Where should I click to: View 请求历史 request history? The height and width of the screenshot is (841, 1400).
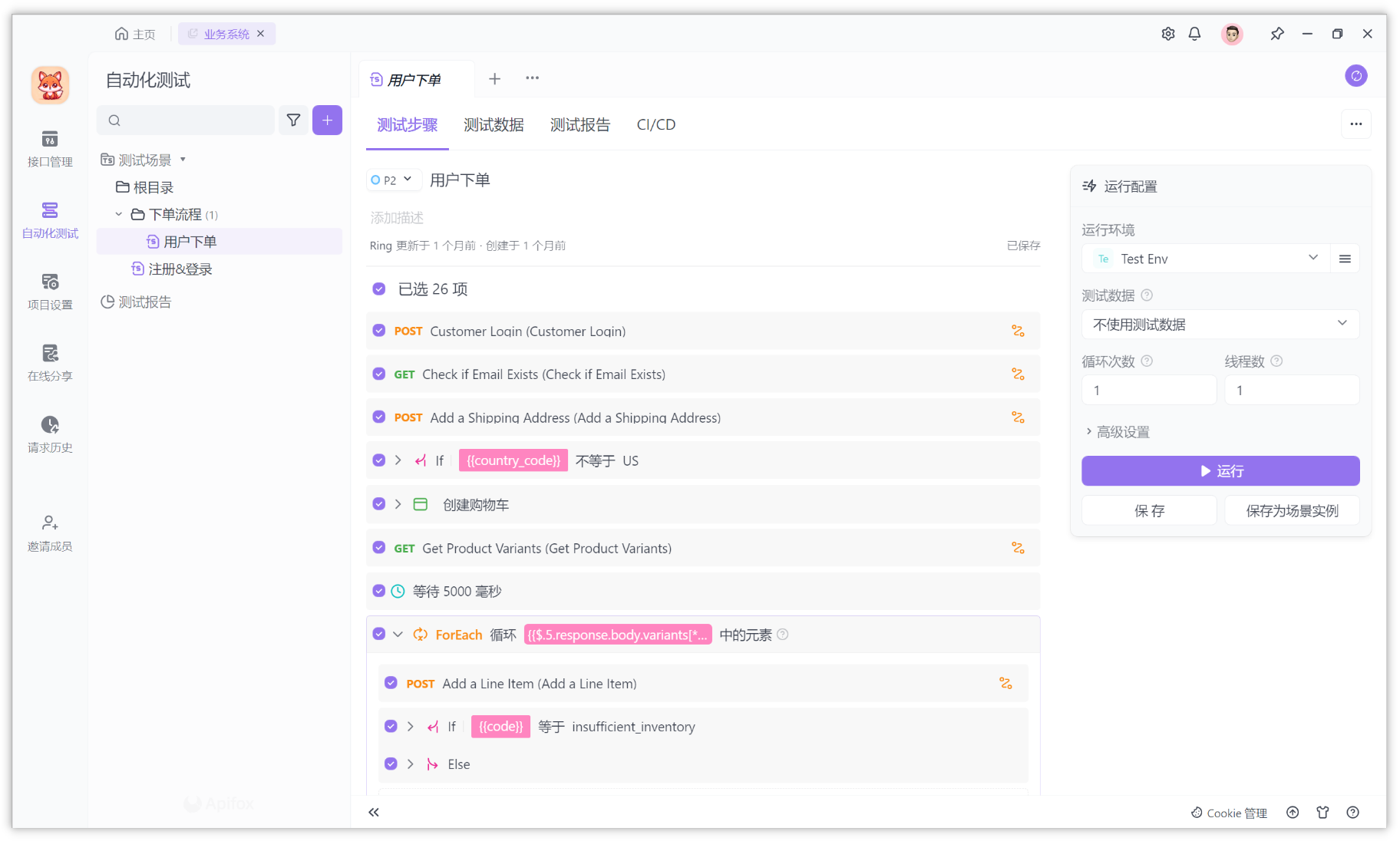coord(49,434)
